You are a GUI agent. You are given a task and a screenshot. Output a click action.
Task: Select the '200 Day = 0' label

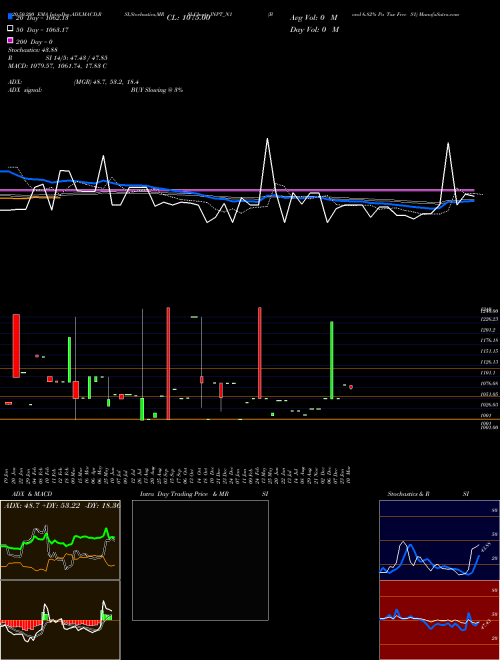click(x=34, y=42)
